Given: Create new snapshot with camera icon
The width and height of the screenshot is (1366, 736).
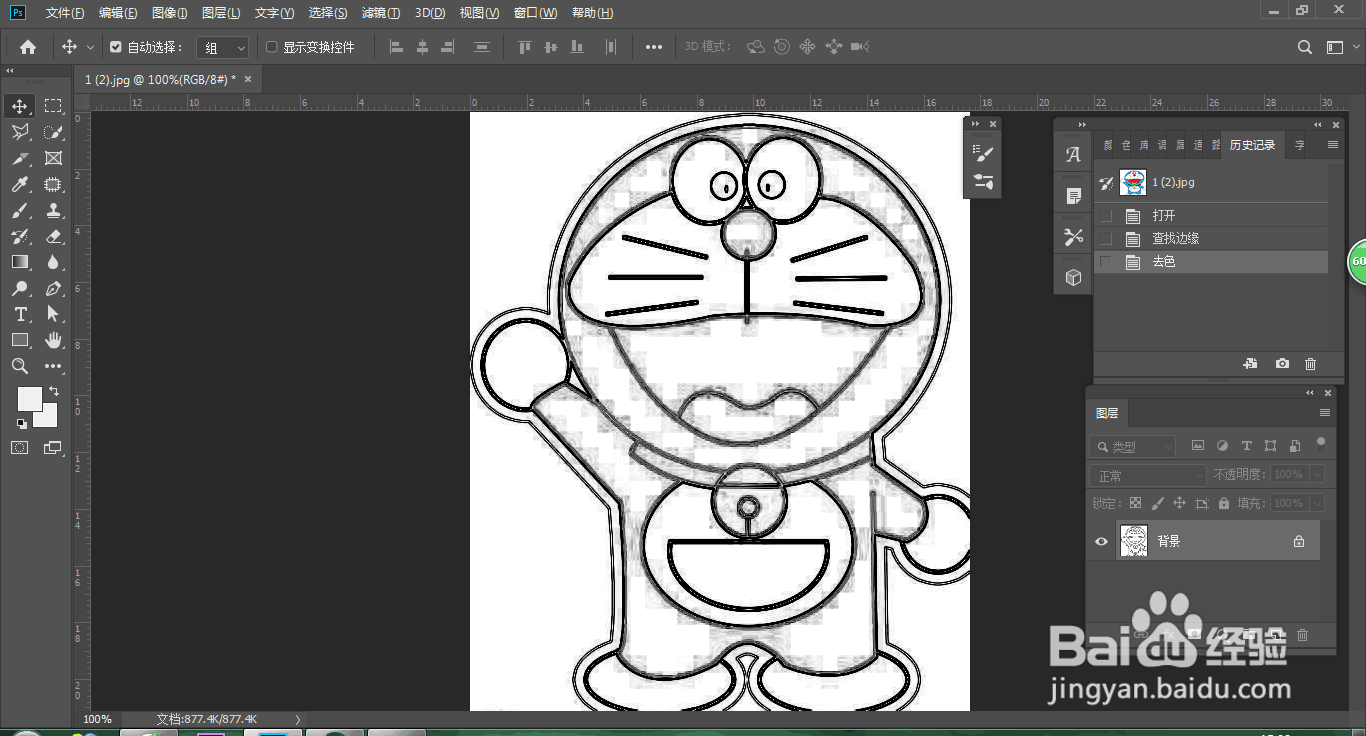Looking at the screenshot, I should click(x=1282, y=363).
